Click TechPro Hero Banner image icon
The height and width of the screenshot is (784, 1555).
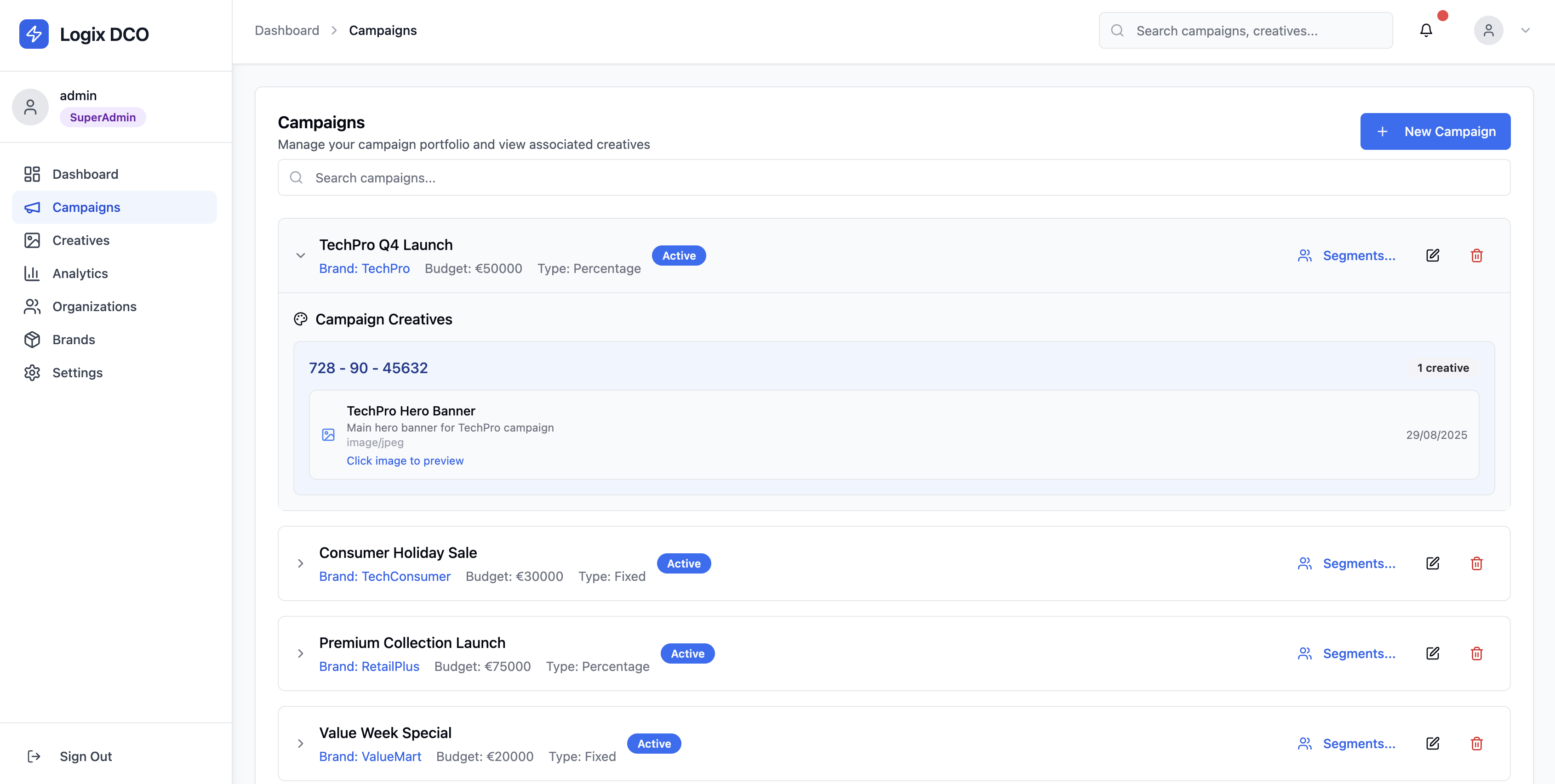tap(328, 435)
